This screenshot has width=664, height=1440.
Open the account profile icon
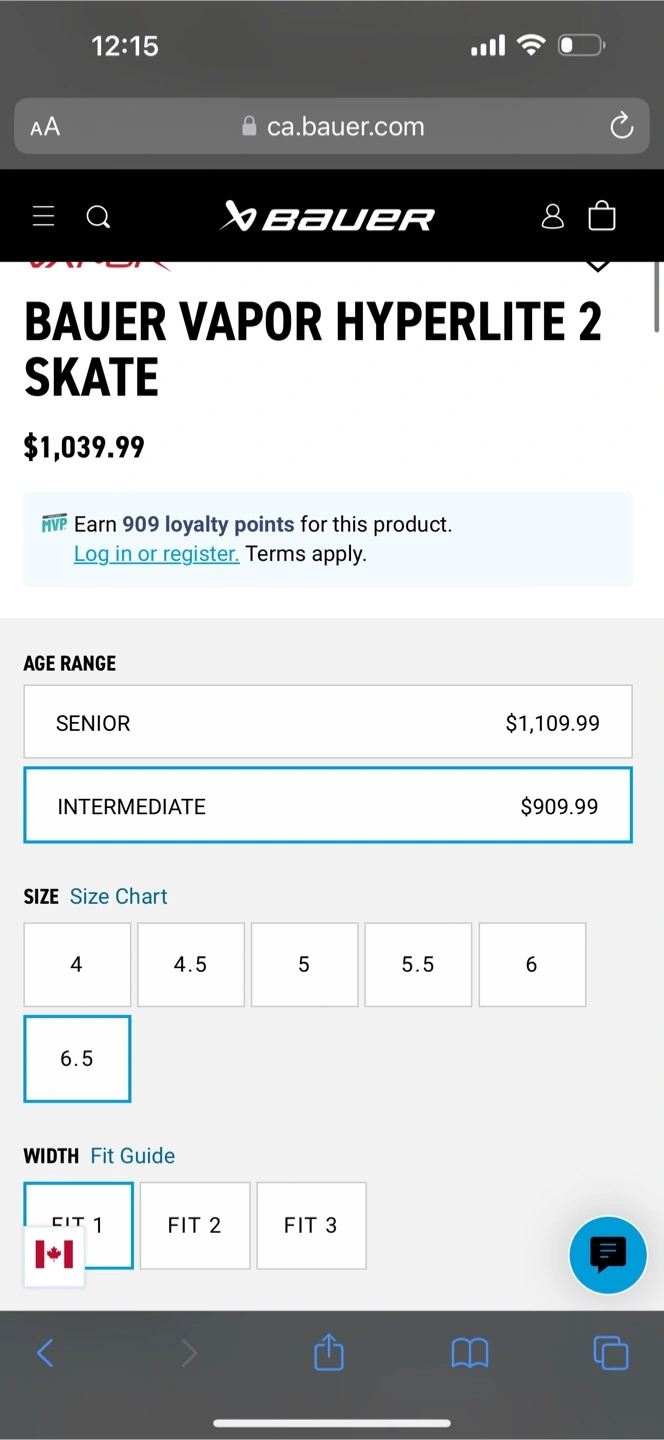pyautogui.click(x=552, y=216)
